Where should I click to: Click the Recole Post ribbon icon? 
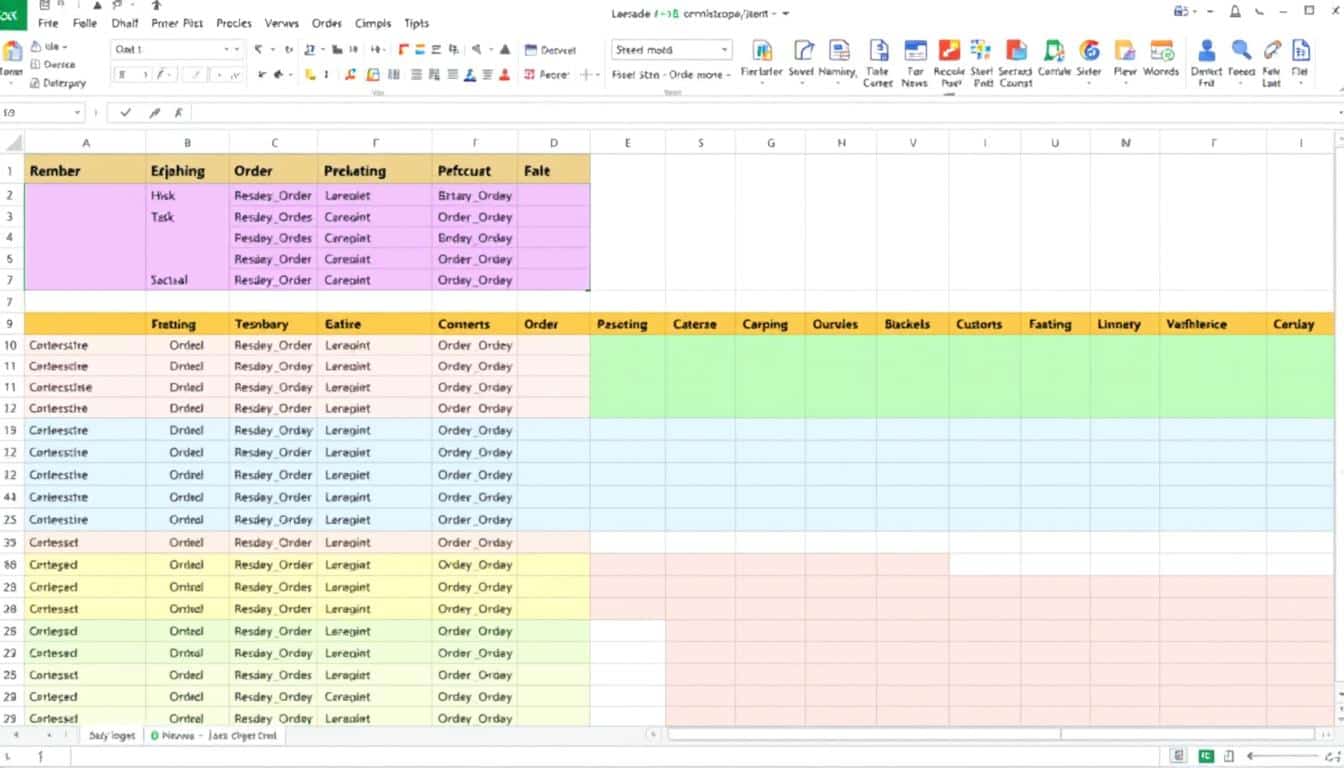[x=949, y=51]
